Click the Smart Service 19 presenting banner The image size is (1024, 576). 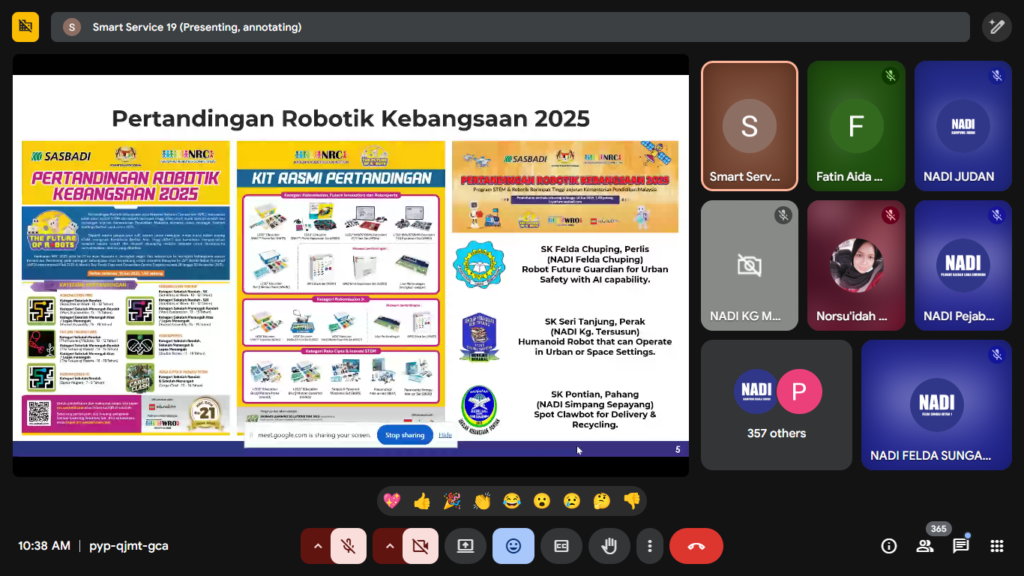pos(510,27)
